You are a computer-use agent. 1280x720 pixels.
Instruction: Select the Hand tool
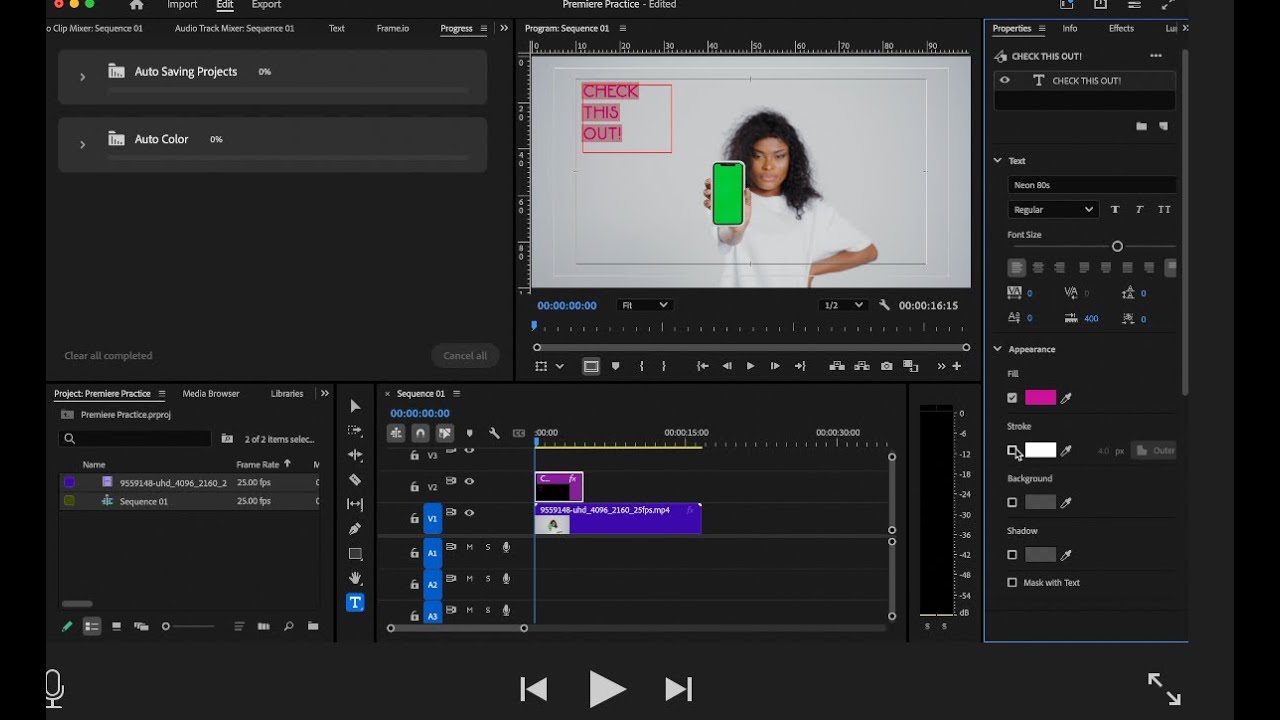[355, 577]
